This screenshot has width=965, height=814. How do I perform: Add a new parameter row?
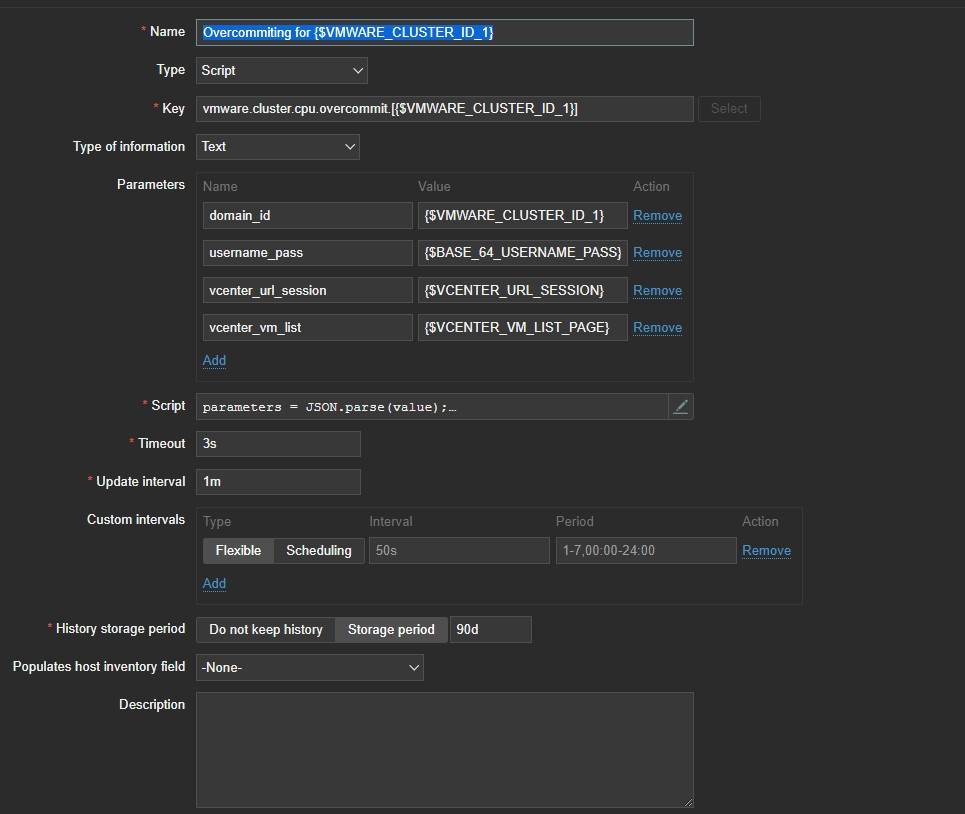click(x=214, y=361)
